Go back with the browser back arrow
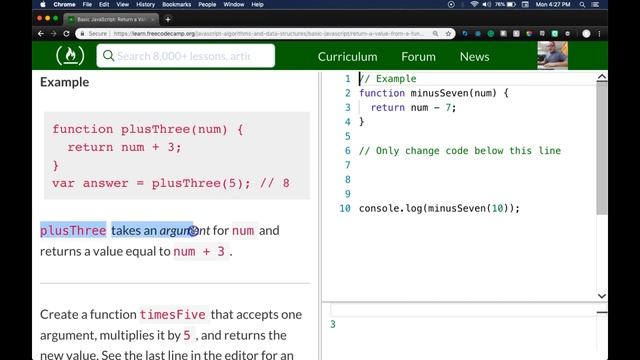Screen dimensions: 640x360 pos(40,34)
